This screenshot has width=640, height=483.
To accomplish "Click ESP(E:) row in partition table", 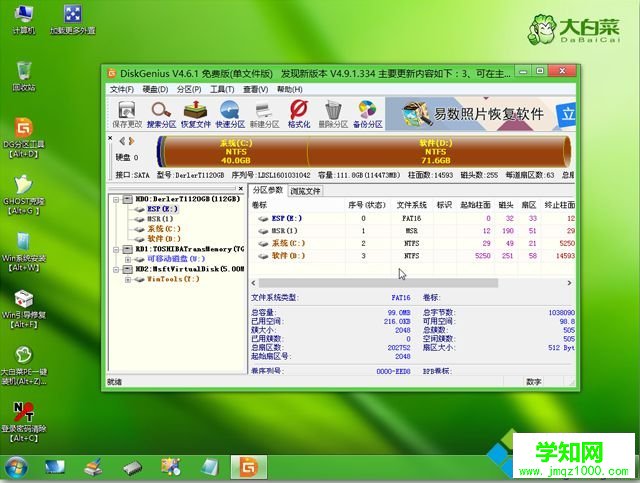I will pyautogui.click(x=413, y=218).
